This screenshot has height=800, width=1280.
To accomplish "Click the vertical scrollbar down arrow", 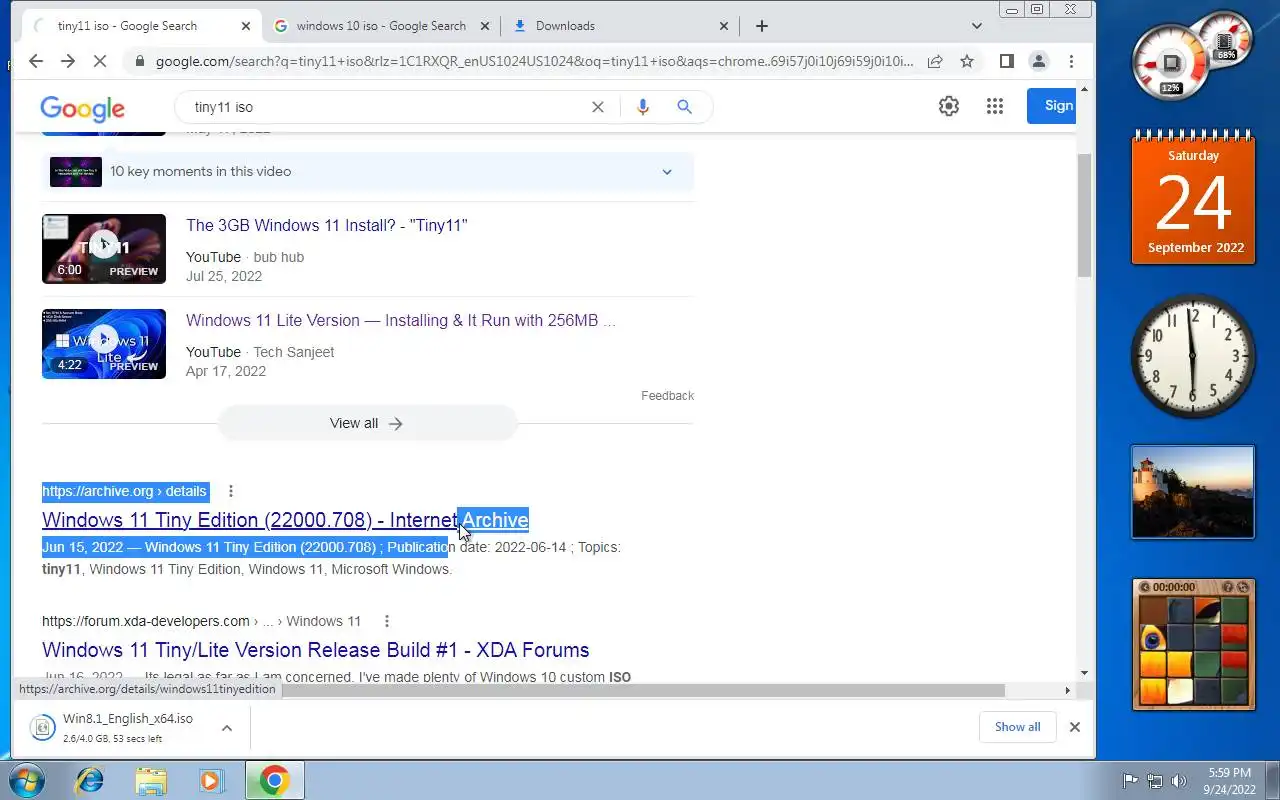I will [x=1084, y=674].
